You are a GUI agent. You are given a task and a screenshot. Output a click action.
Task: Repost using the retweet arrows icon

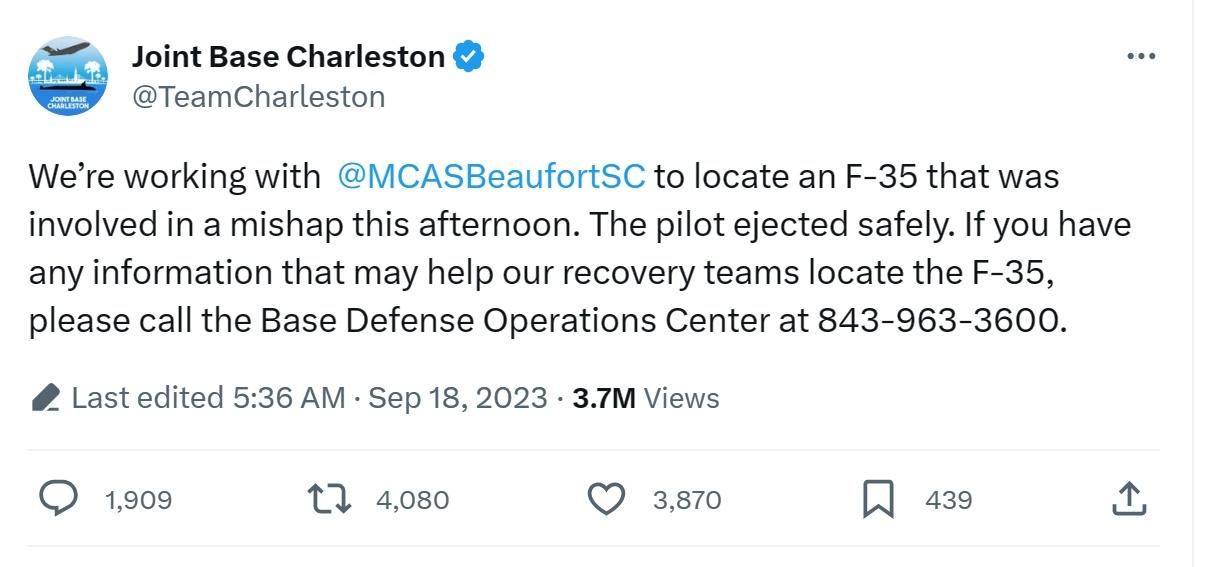(332, 499)
